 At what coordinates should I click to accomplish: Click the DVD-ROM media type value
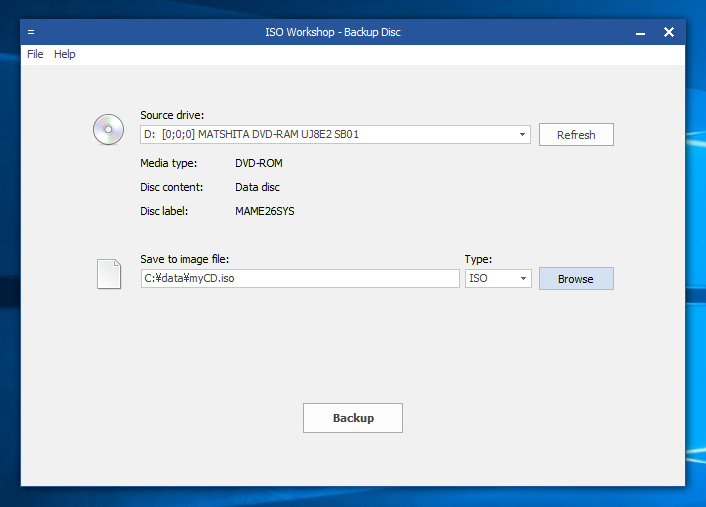pyautogui.click(x=259, y=163)
